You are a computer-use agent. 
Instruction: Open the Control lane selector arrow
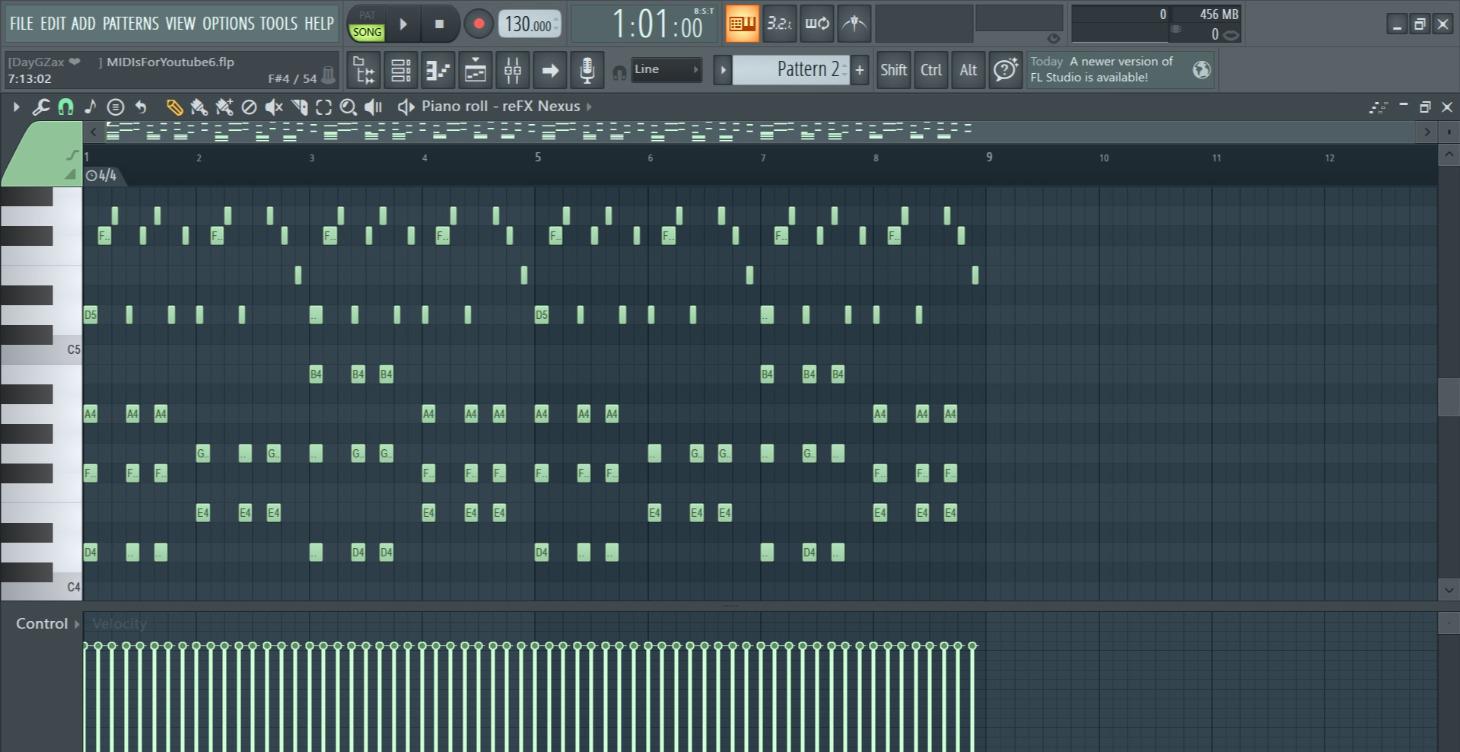tap(77, 624)
